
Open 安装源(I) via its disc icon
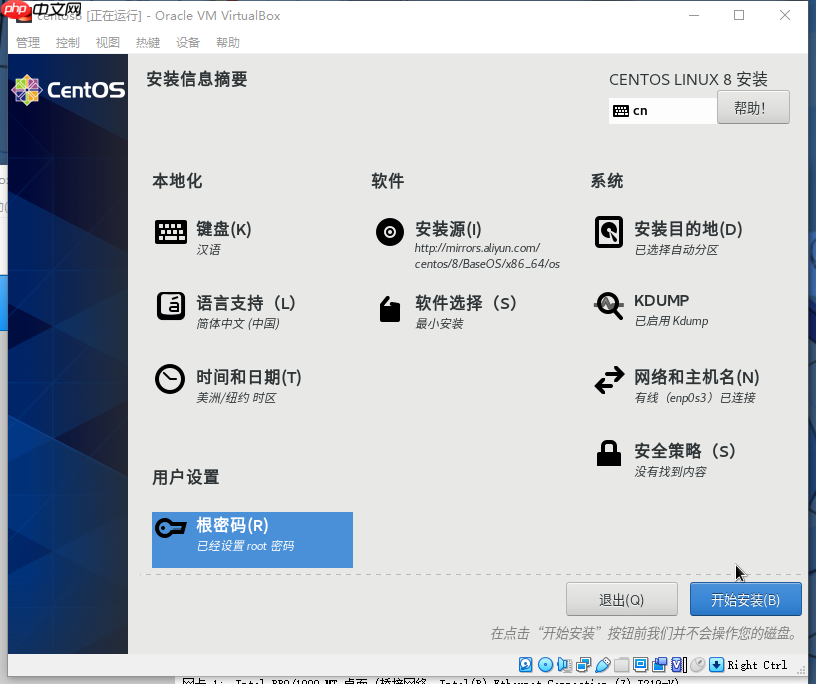389,232
